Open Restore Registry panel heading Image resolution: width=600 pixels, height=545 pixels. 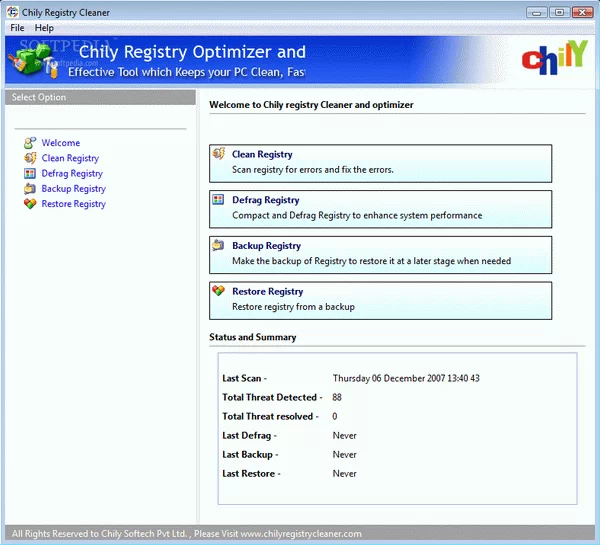coord(267,292)
